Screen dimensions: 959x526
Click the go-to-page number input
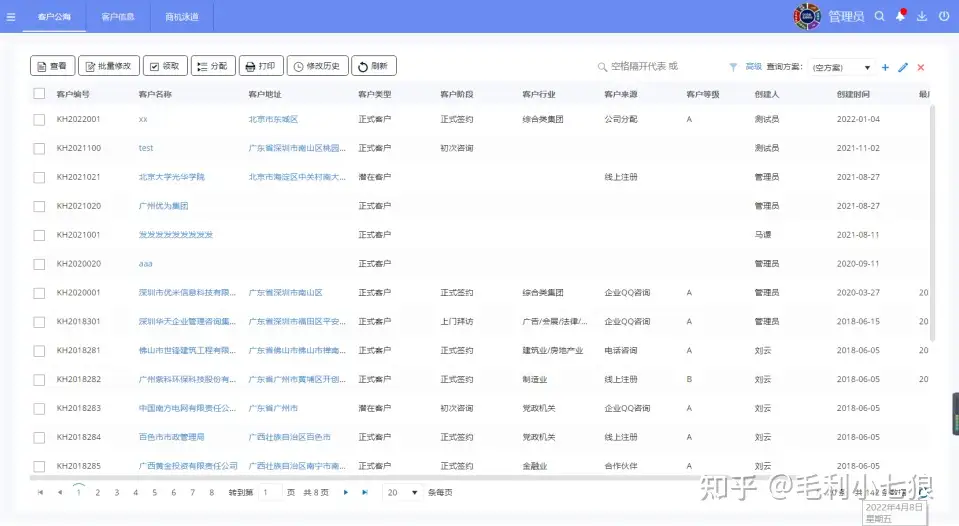click(x=270, y=492)
